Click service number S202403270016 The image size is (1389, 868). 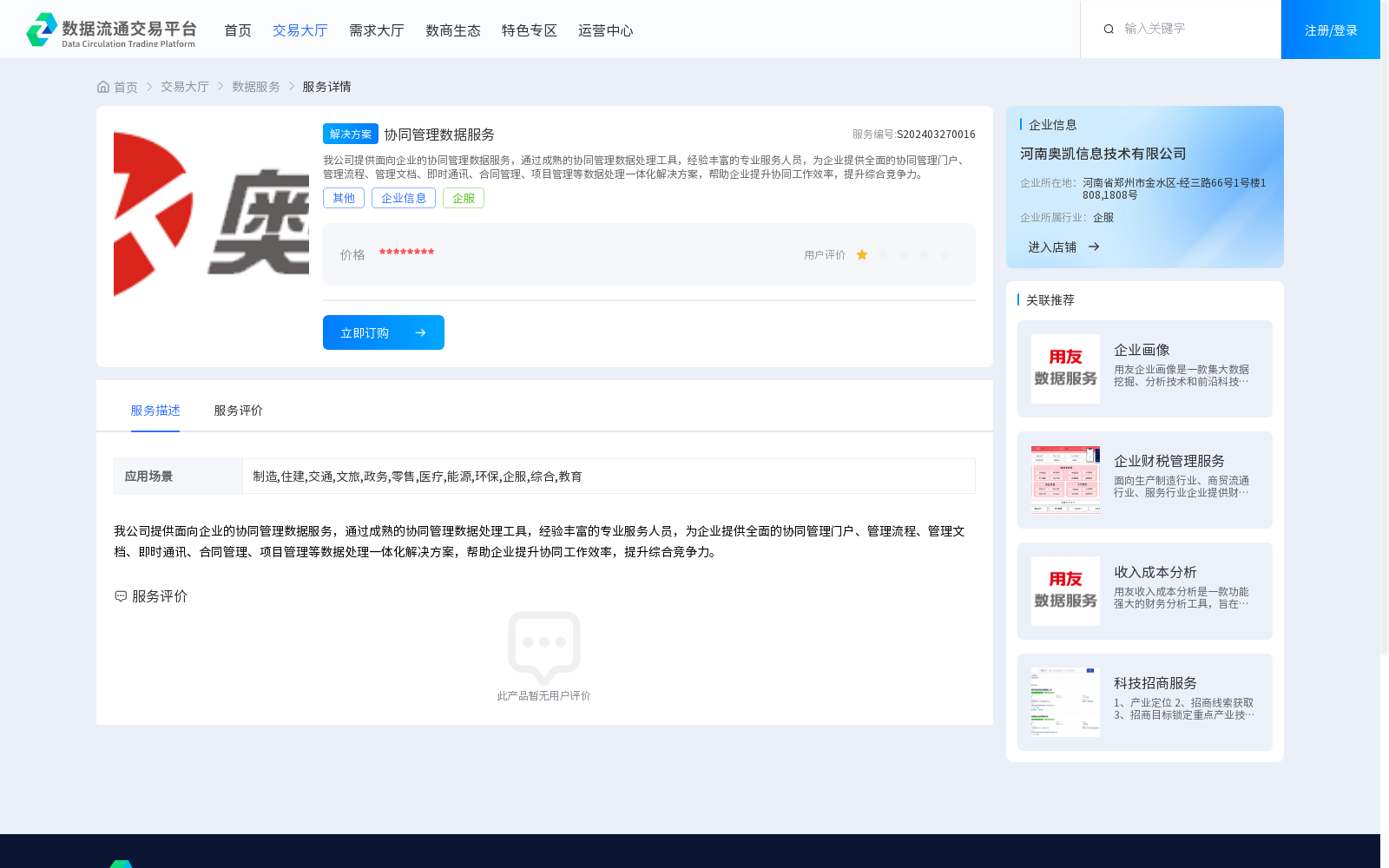pyautogui.click(x=936, y=135)
